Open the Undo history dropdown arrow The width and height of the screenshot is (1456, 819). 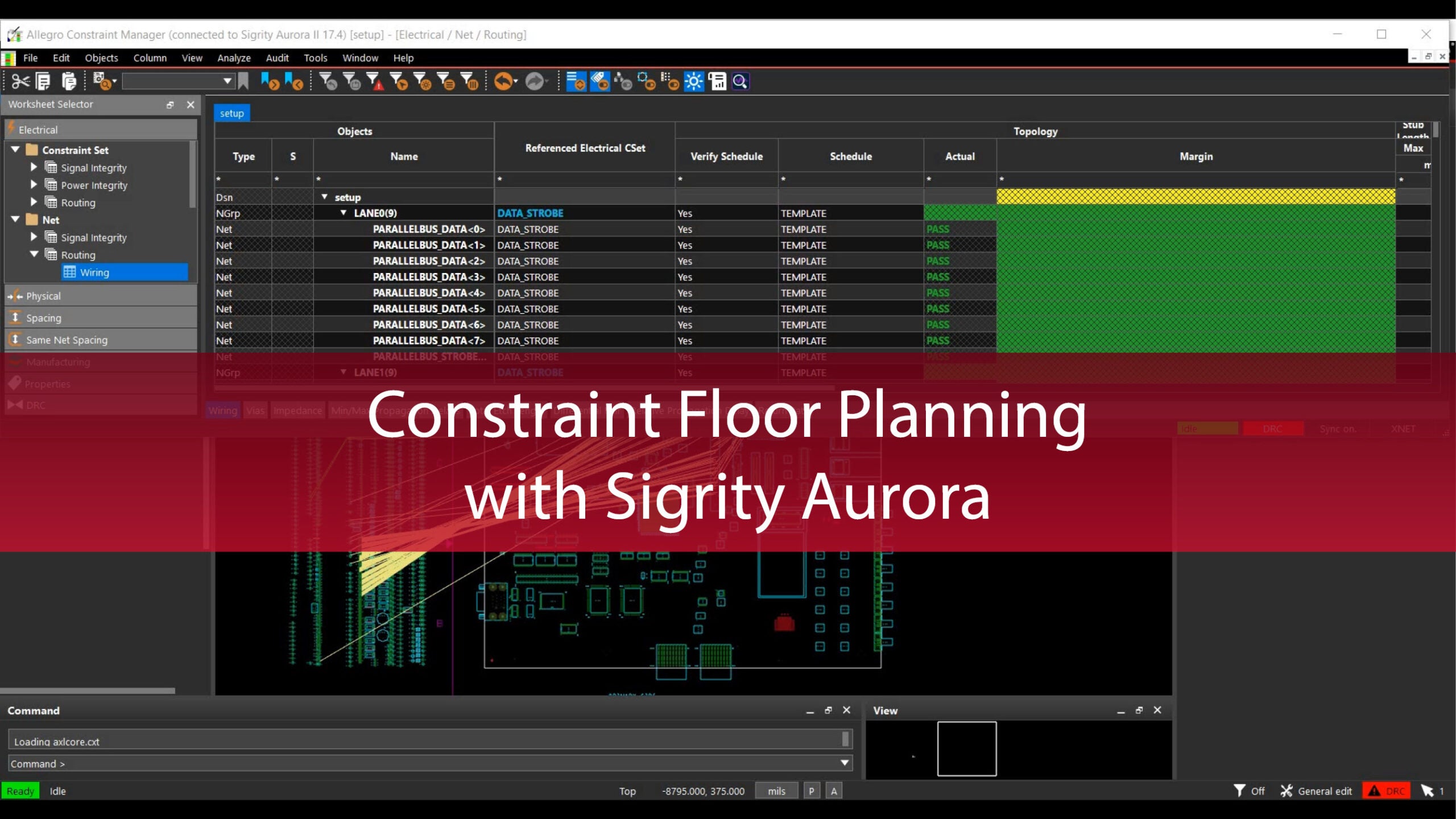click(x=516, y=82)
